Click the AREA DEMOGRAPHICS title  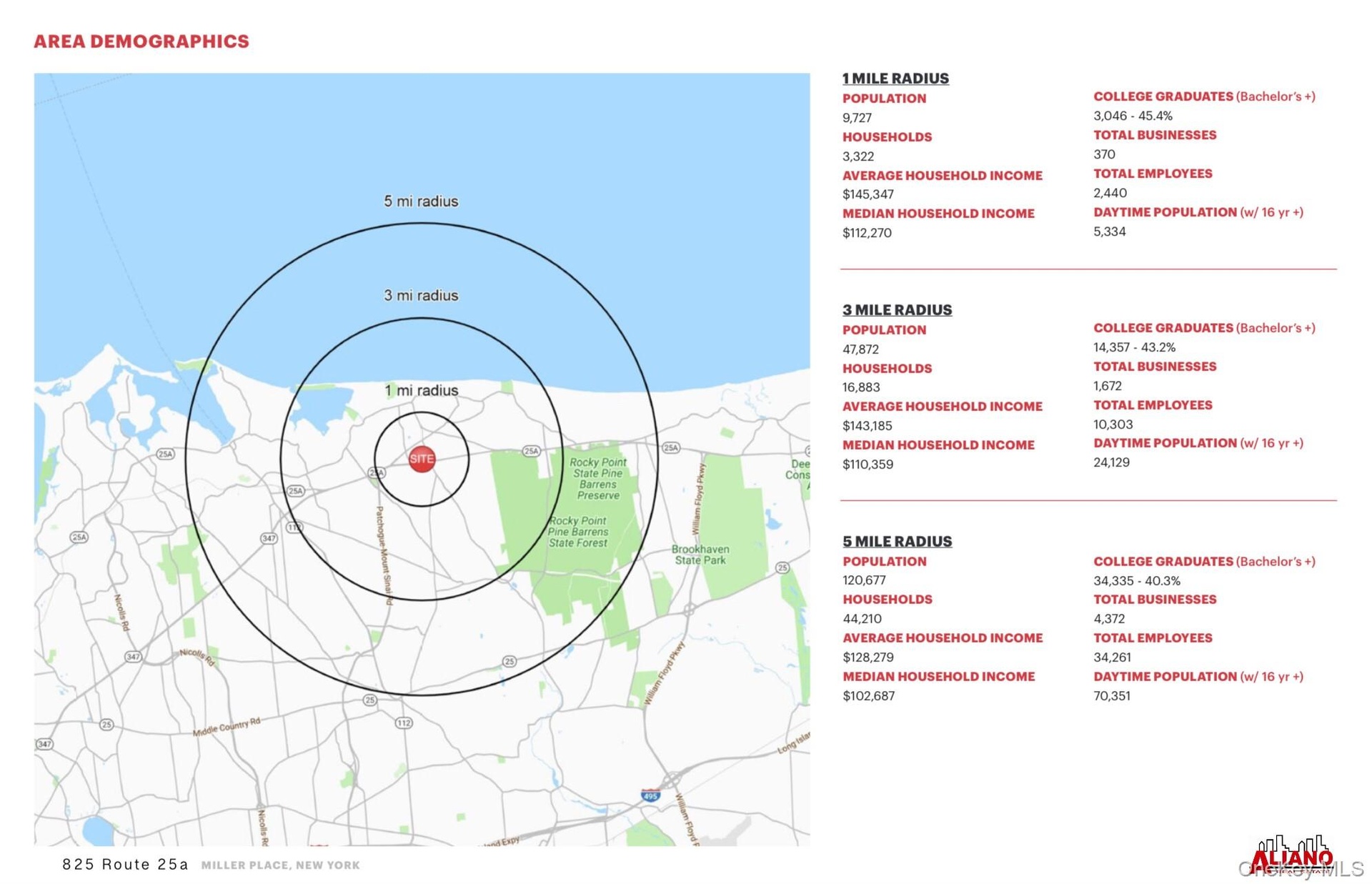click(x=141, y=41)
